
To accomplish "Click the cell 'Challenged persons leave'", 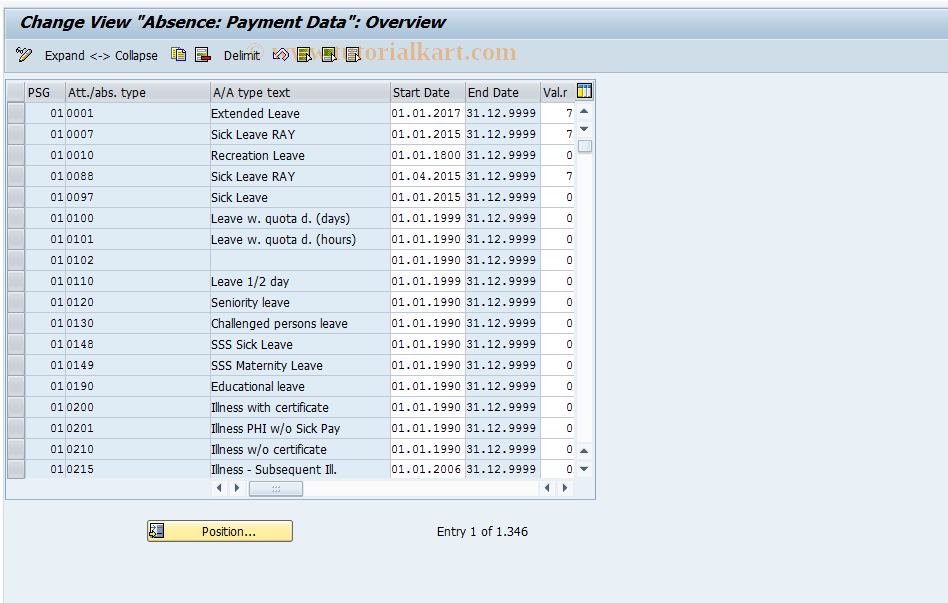I will [x=300, y=324].
